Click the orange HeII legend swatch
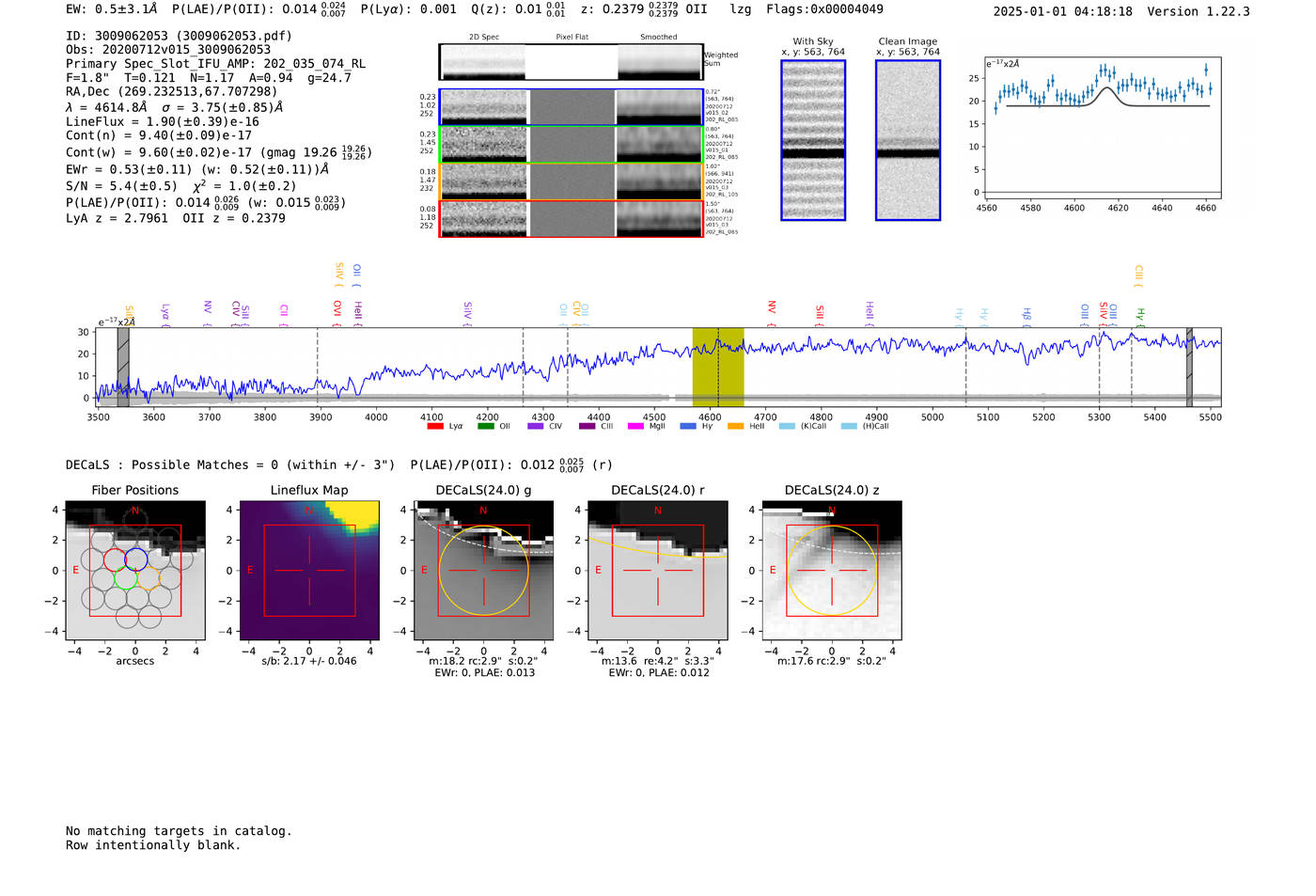 click(736, 426)
